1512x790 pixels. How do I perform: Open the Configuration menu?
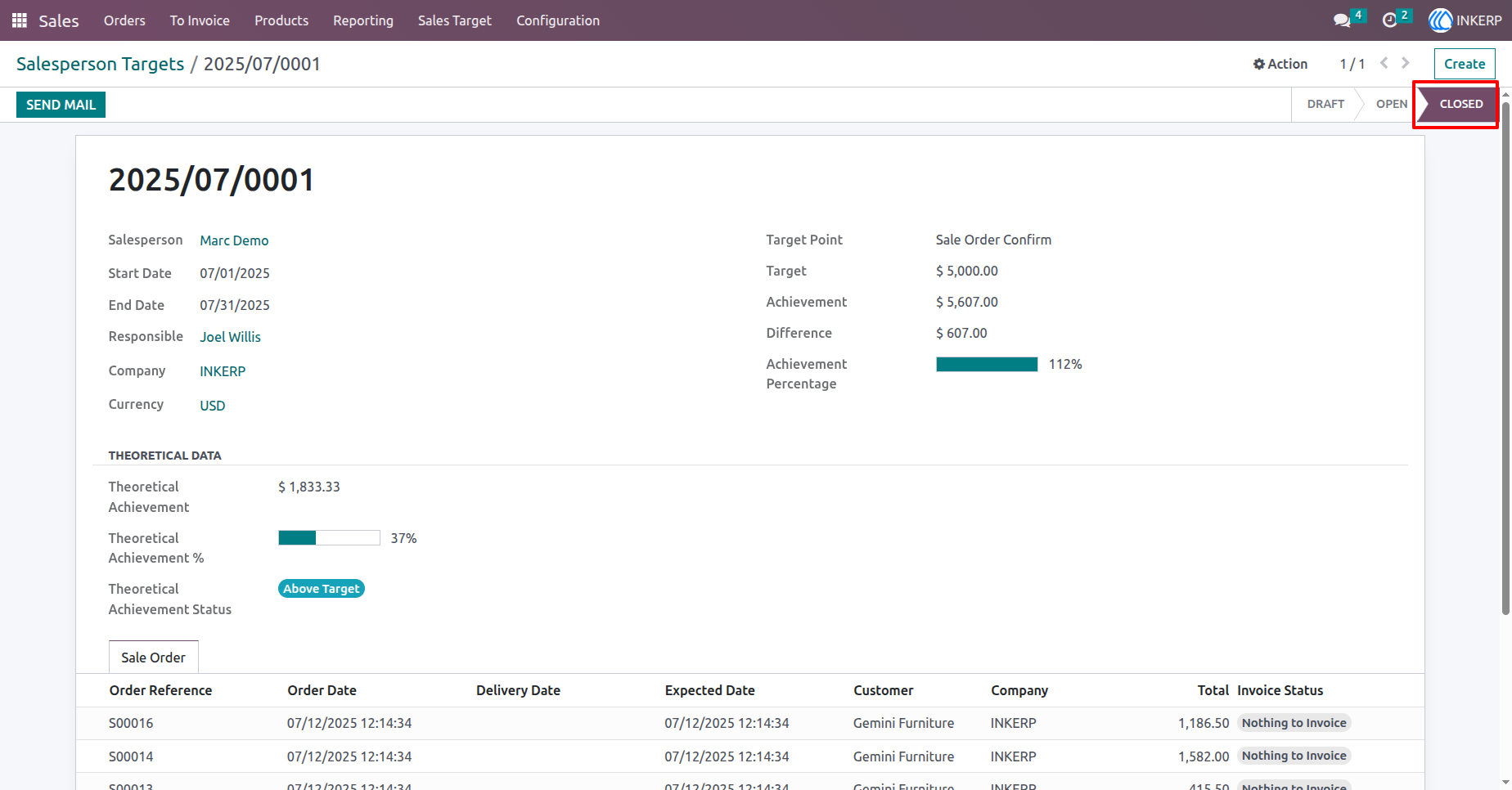point(558,20)
